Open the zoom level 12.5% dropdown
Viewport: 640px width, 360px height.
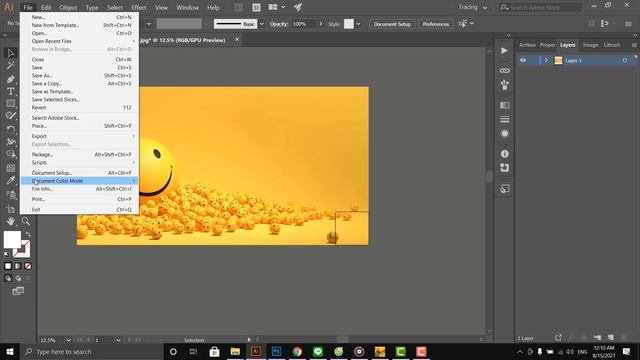coord(68,340)
